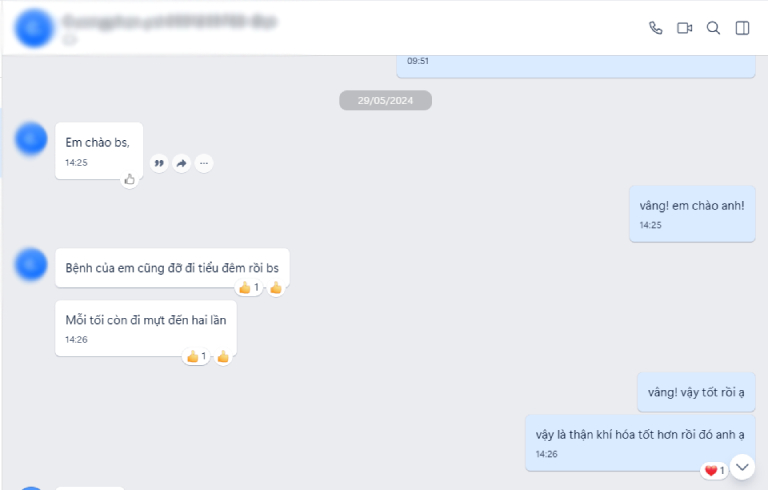Screen dimensions: 768x490
Task: Open the three-dots more options for 'Em chào bs,'
Action: (204, 163)
